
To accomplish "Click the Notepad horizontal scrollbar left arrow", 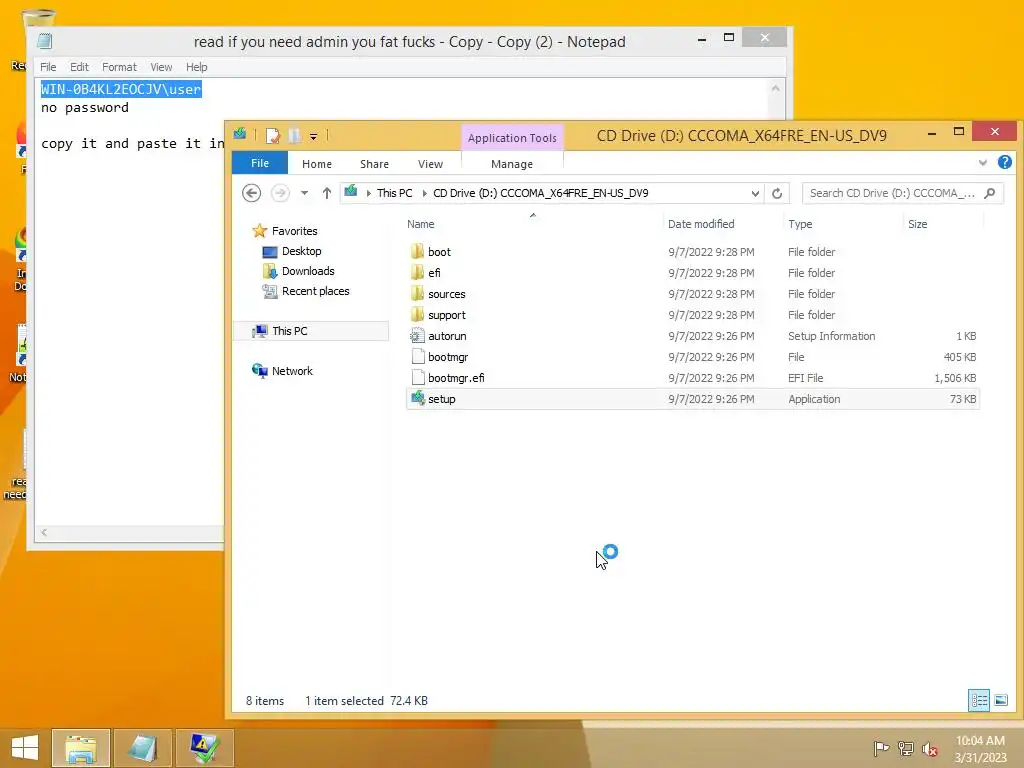I will pos(44,532).
